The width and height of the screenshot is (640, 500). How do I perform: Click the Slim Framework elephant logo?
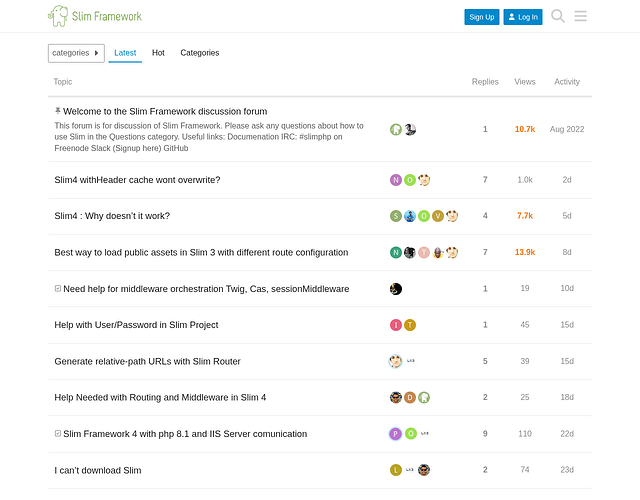point(95,16)
